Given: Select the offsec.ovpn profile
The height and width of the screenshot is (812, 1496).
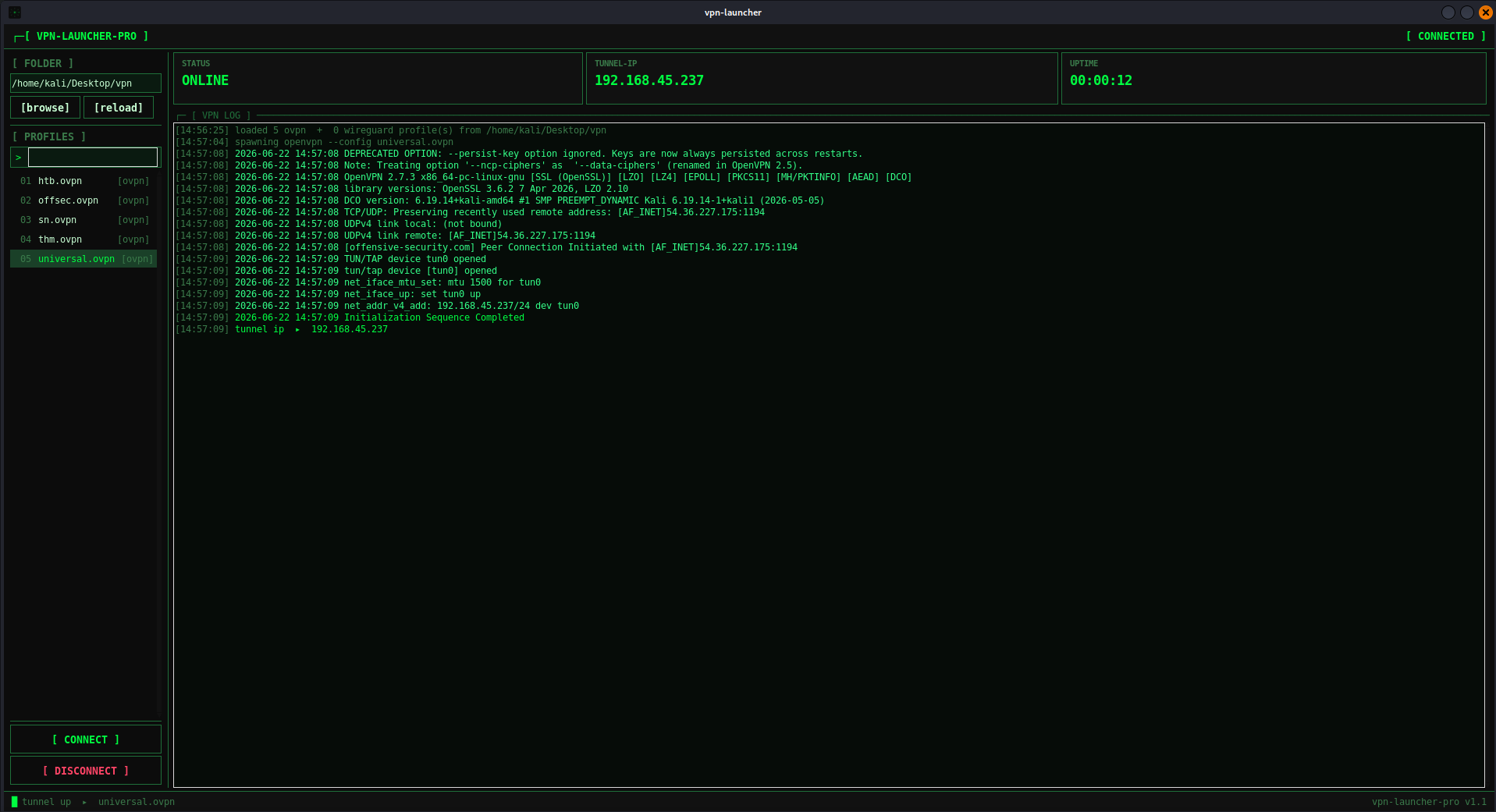Looking at the screenshot, I should coord(84,200).
